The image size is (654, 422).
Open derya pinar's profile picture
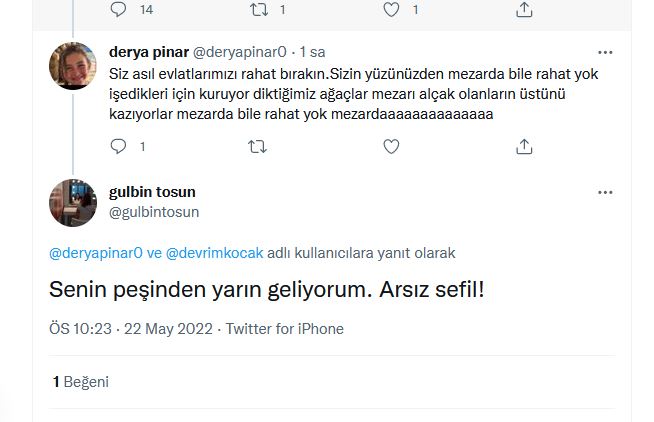click(x=73, y=65)
